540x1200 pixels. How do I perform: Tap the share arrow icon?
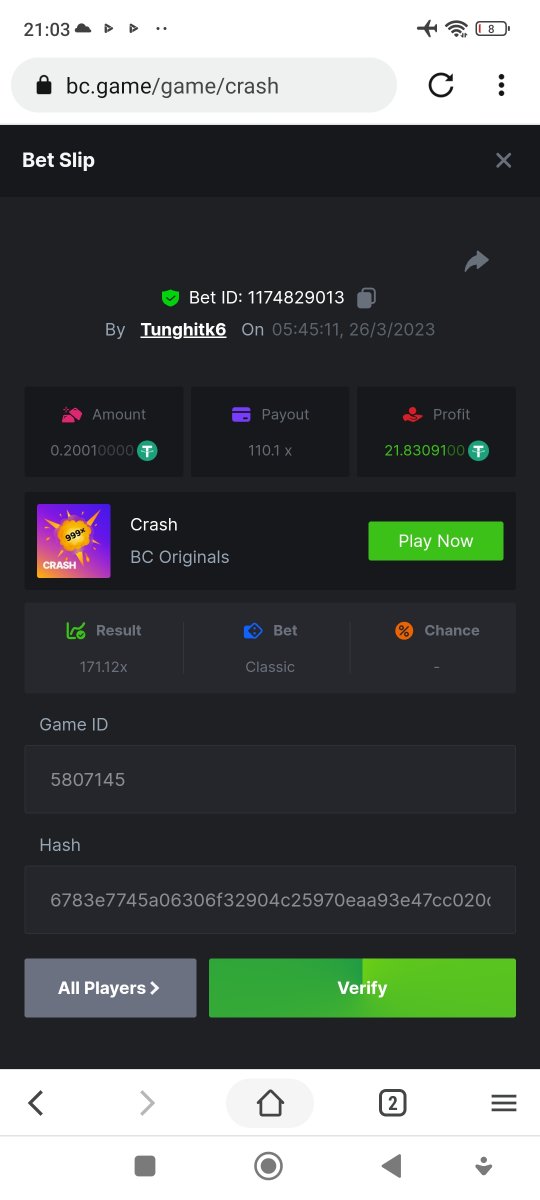(477, 262)
